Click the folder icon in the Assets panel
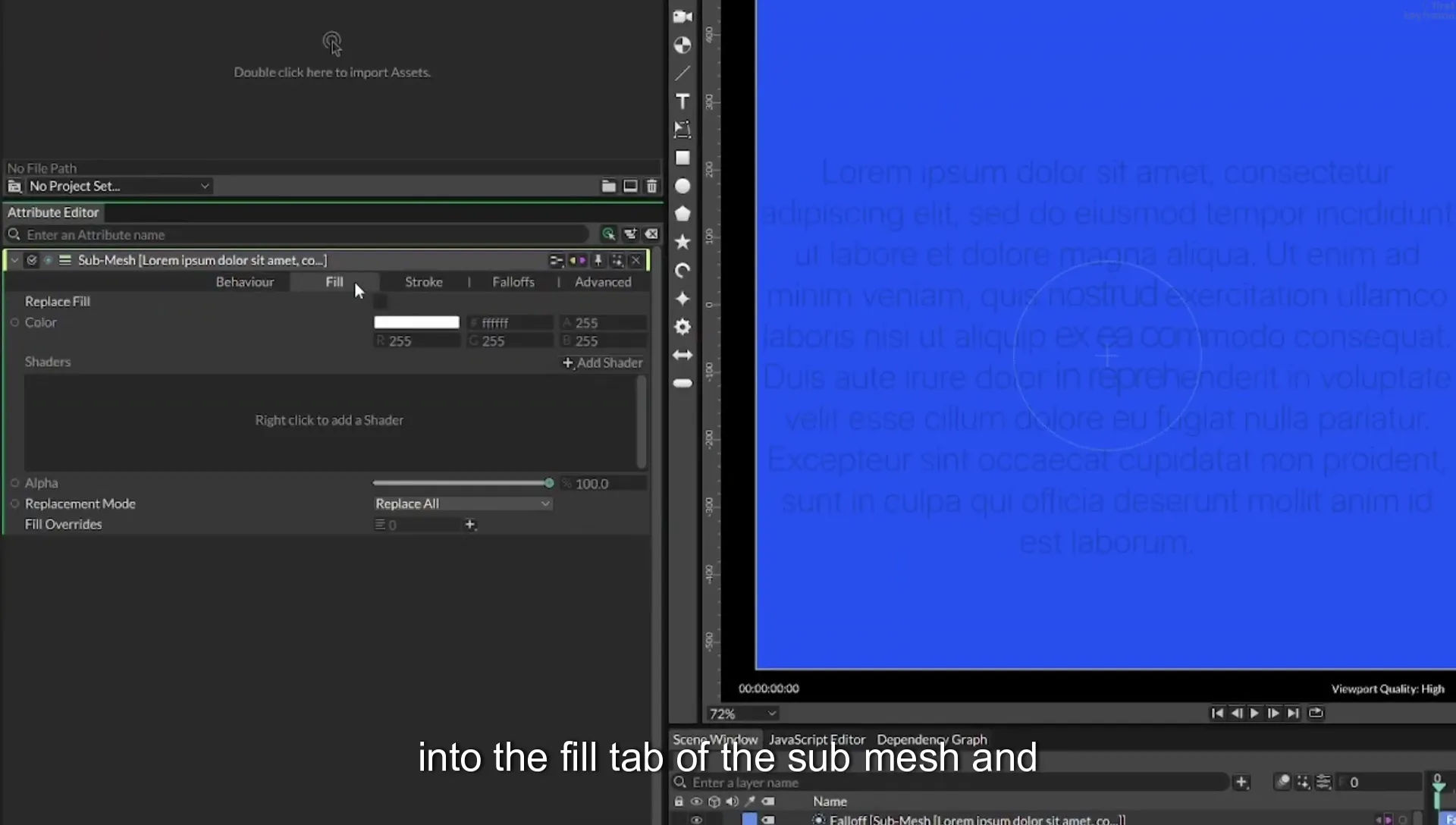 pos(608,186)
